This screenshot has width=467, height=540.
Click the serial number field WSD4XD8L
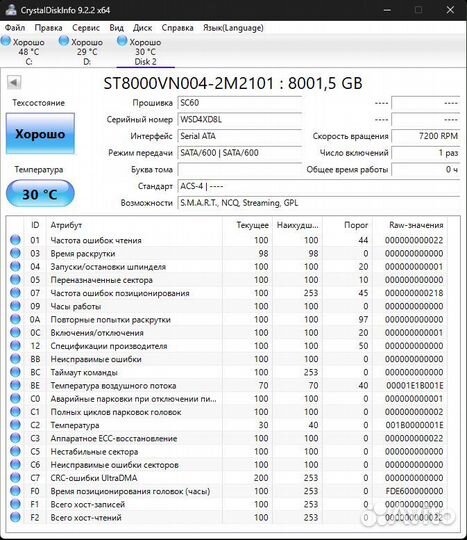[x=240, y=120]
